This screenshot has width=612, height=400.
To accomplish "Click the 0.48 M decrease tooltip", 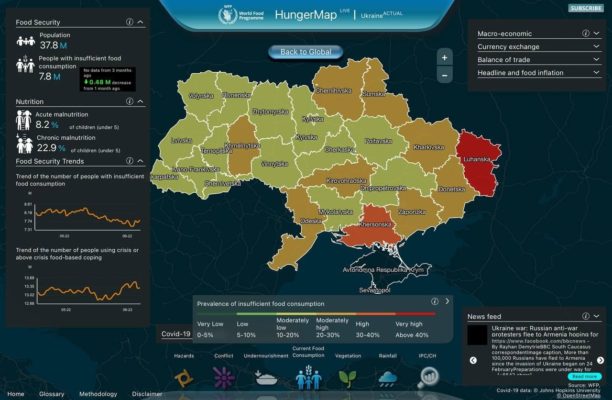I will coord(108,79).
